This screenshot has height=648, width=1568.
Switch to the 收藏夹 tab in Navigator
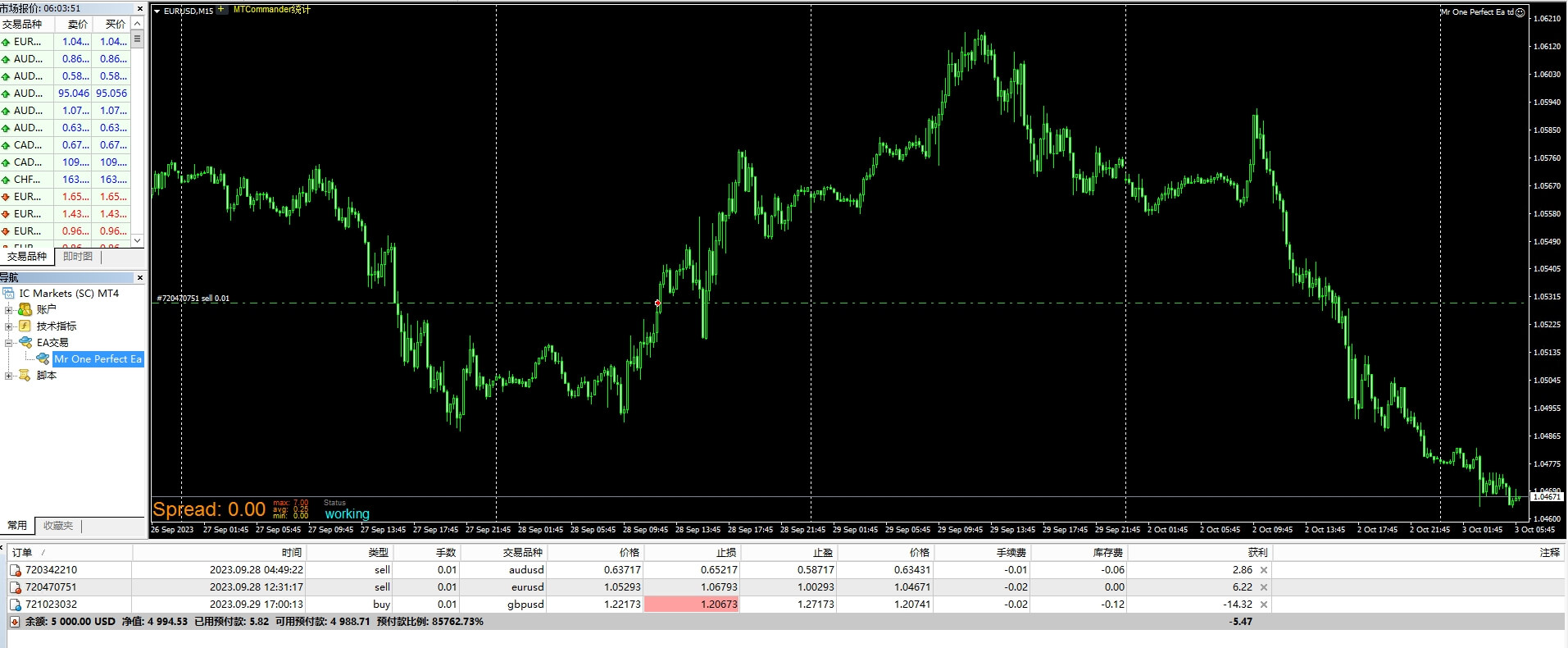tap(58, 526)
